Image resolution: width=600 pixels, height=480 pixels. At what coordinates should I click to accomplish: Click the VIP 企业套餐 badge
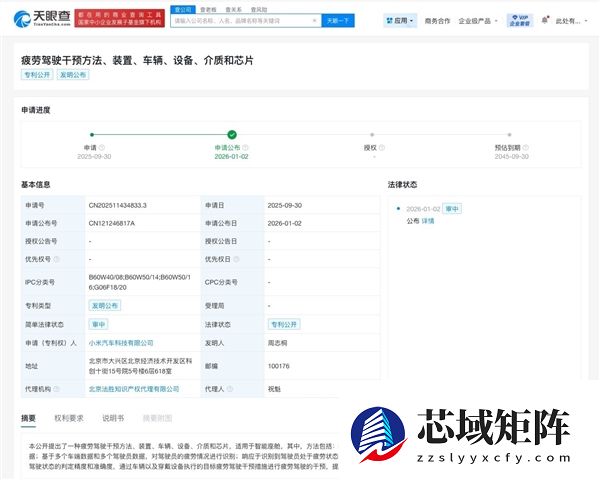pos(520,20)
